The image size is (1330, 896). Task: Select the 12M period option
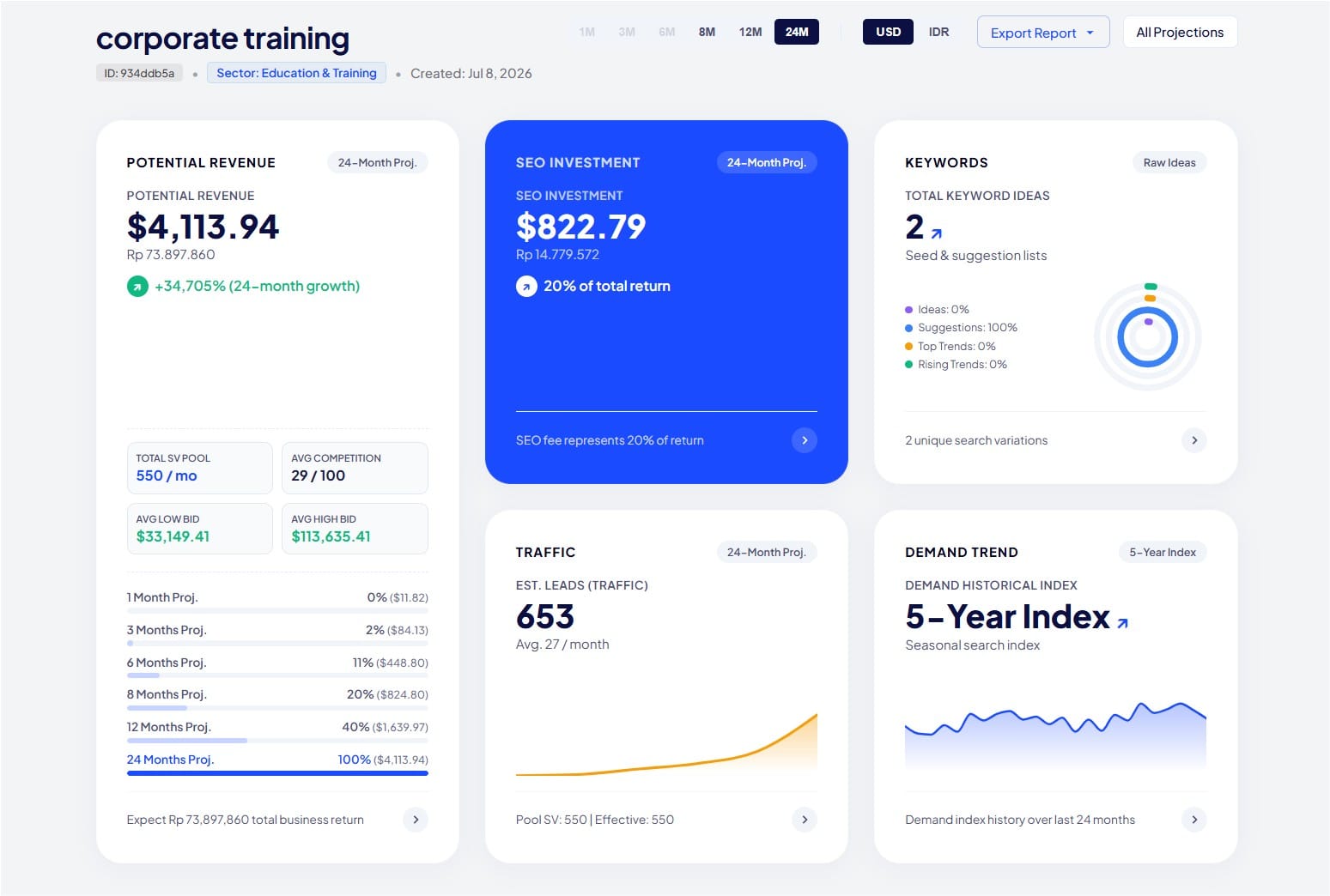click(750, 32)
